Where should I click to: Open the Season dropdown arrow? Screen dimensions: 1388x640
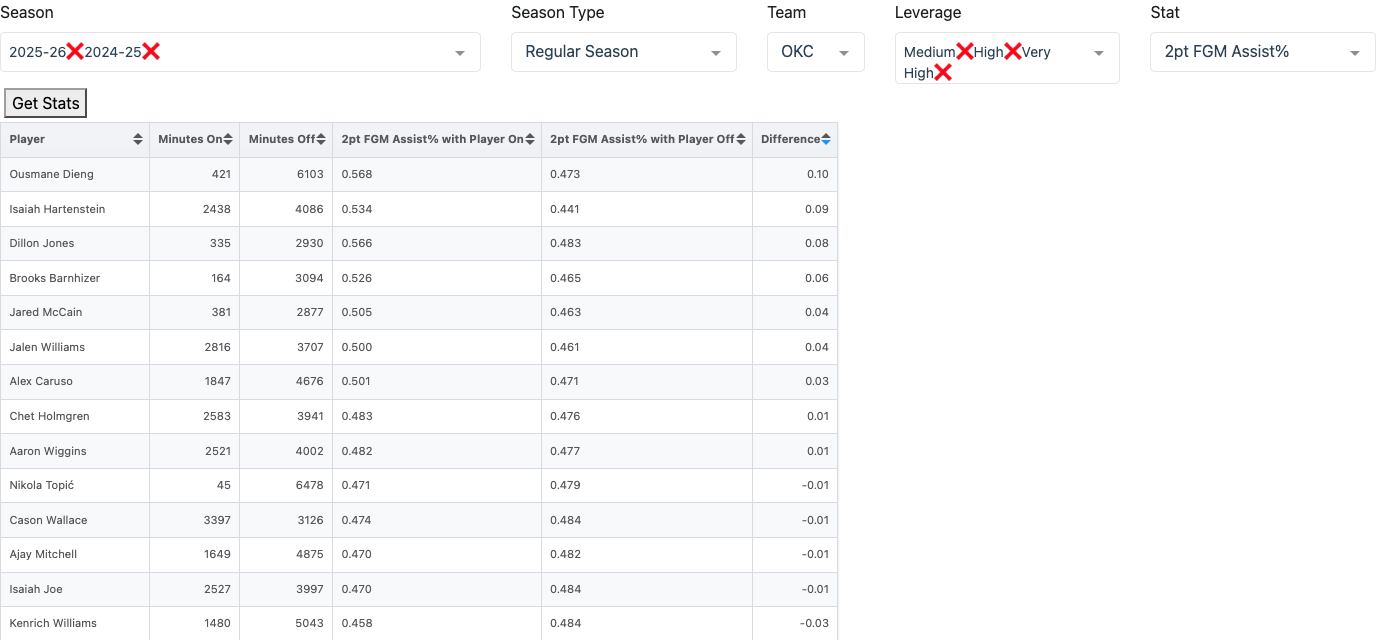(460, 53)
